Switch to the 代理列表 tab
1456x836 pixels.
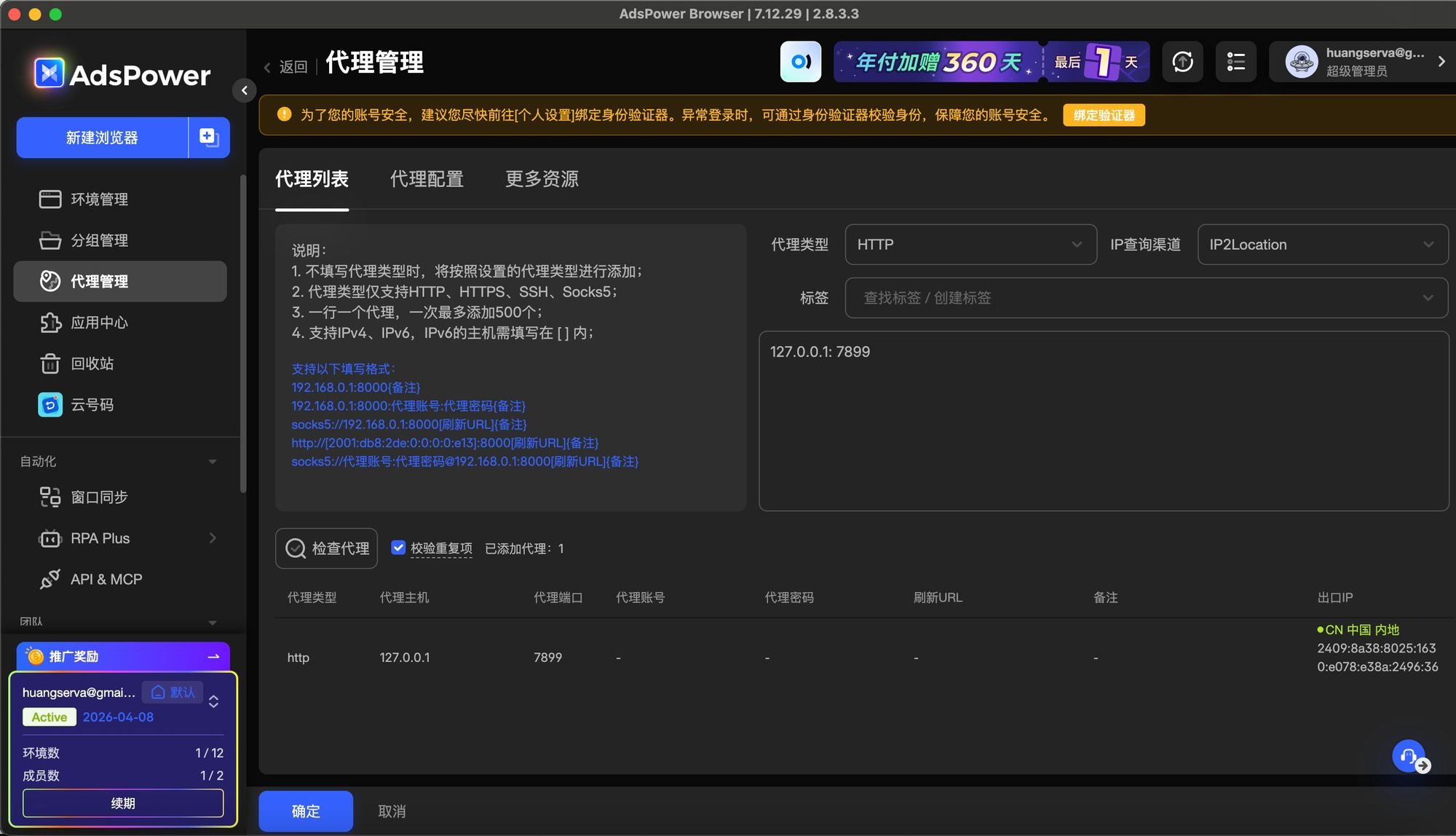(x=312, y=179)
